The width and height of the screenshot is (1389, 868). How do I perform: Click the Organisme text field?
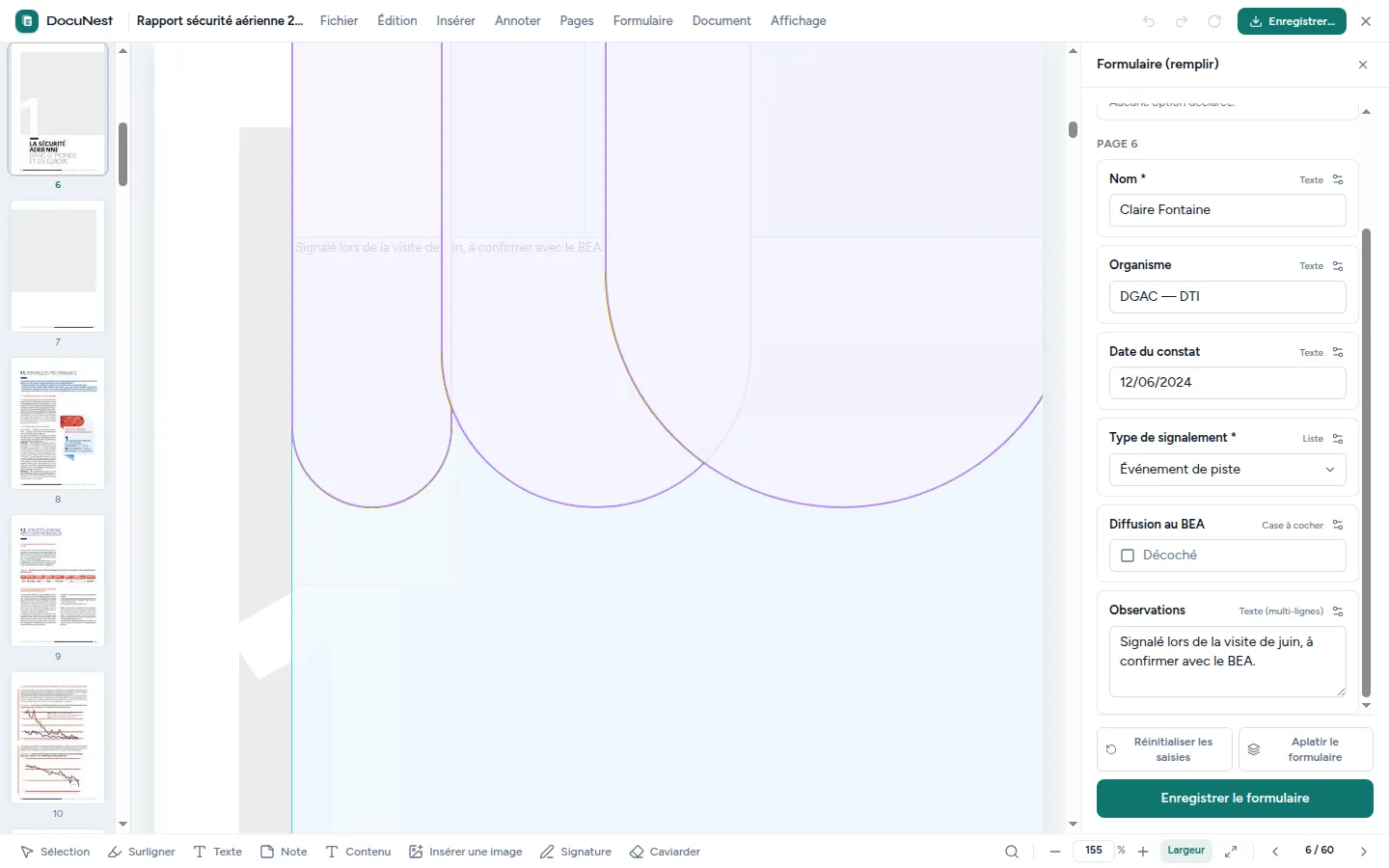pyautogui.click(x=1227, y=297)
